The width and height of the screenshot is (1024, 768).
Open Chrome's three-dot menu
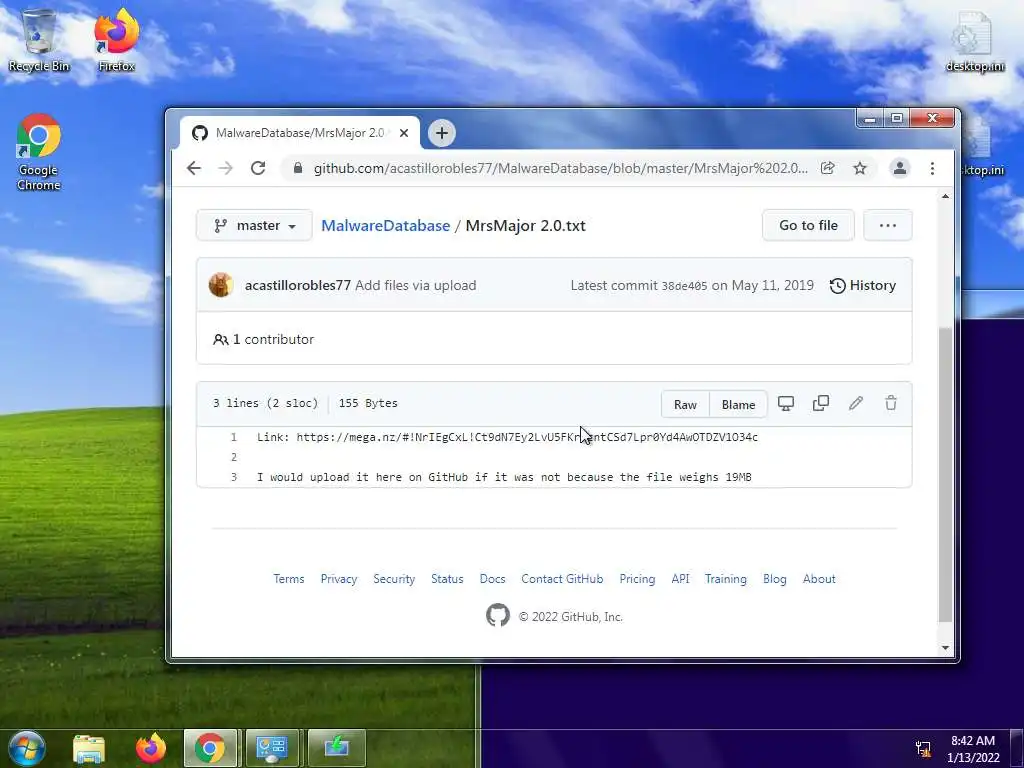pos(932,168)
